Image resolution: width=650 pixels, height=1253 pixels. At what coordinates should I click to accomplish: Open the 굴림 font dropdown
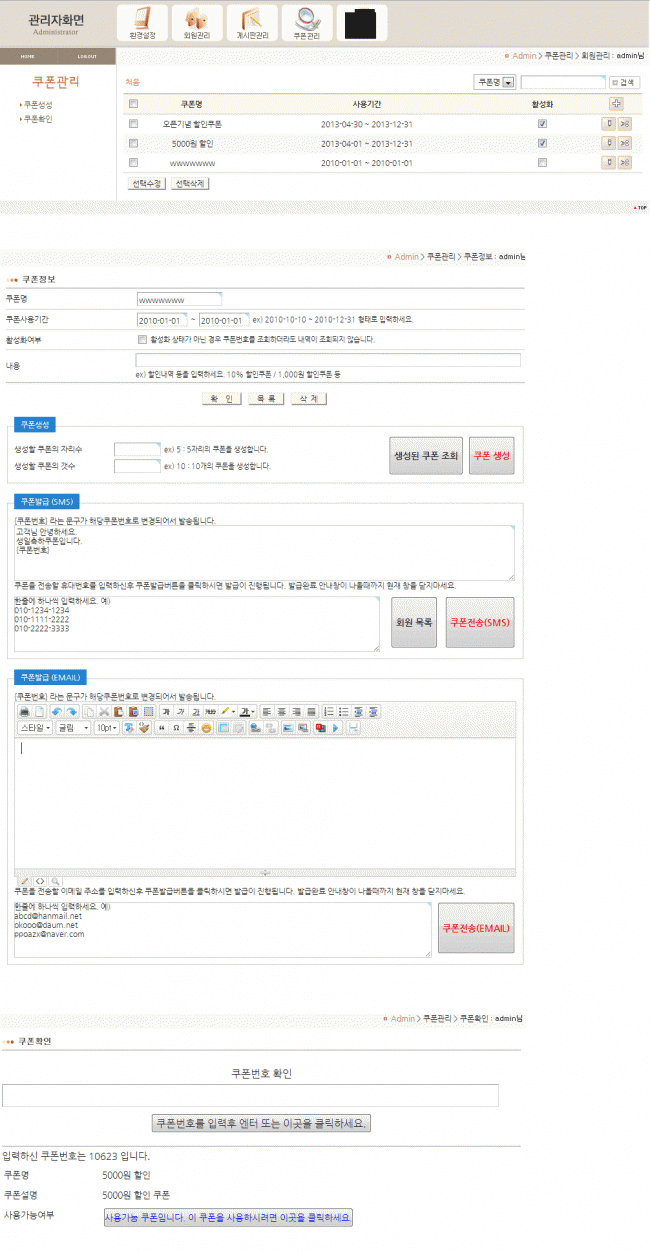[x=73, y=728]
